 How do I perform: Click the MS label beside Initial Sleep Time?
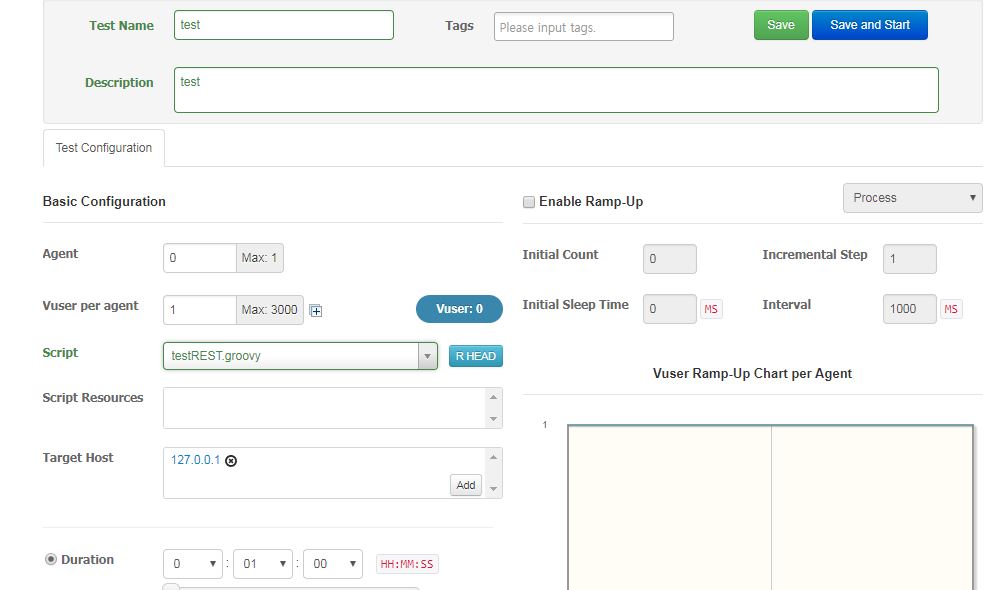point(711,309)
